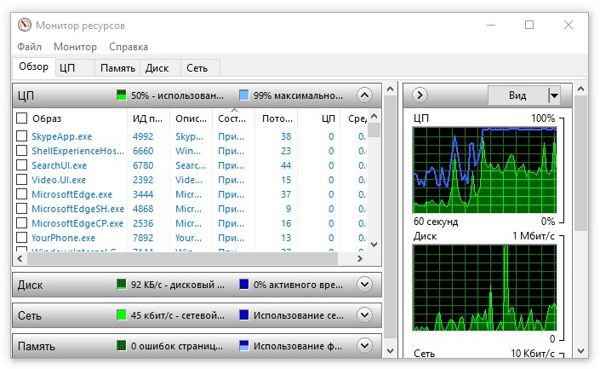
Task: Collapse the ЦП section with chevron button
Action: pos(364,95)
